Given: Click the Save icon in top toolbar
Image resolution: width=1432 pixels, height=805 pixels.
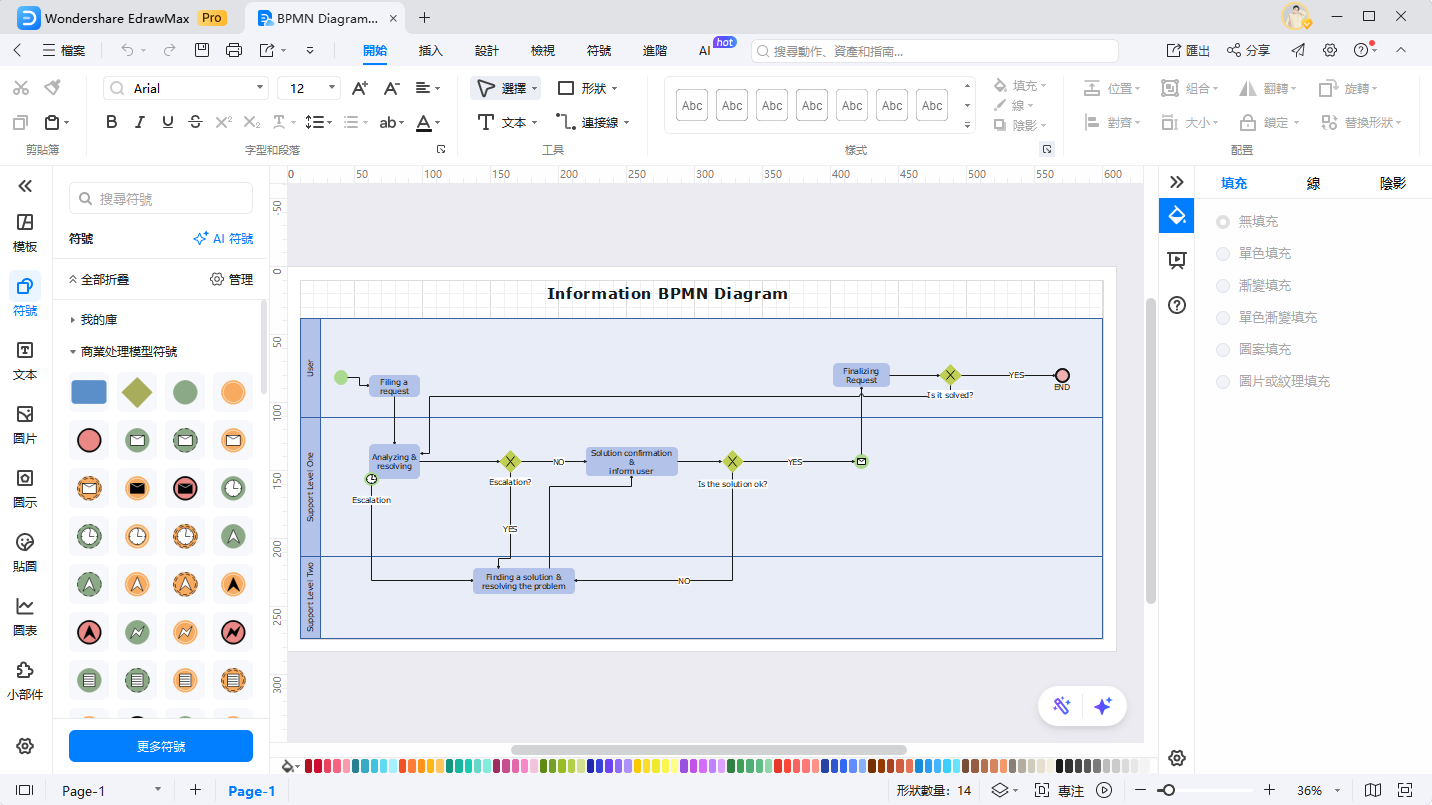Looking at the screenshot, I should point(202,50).
